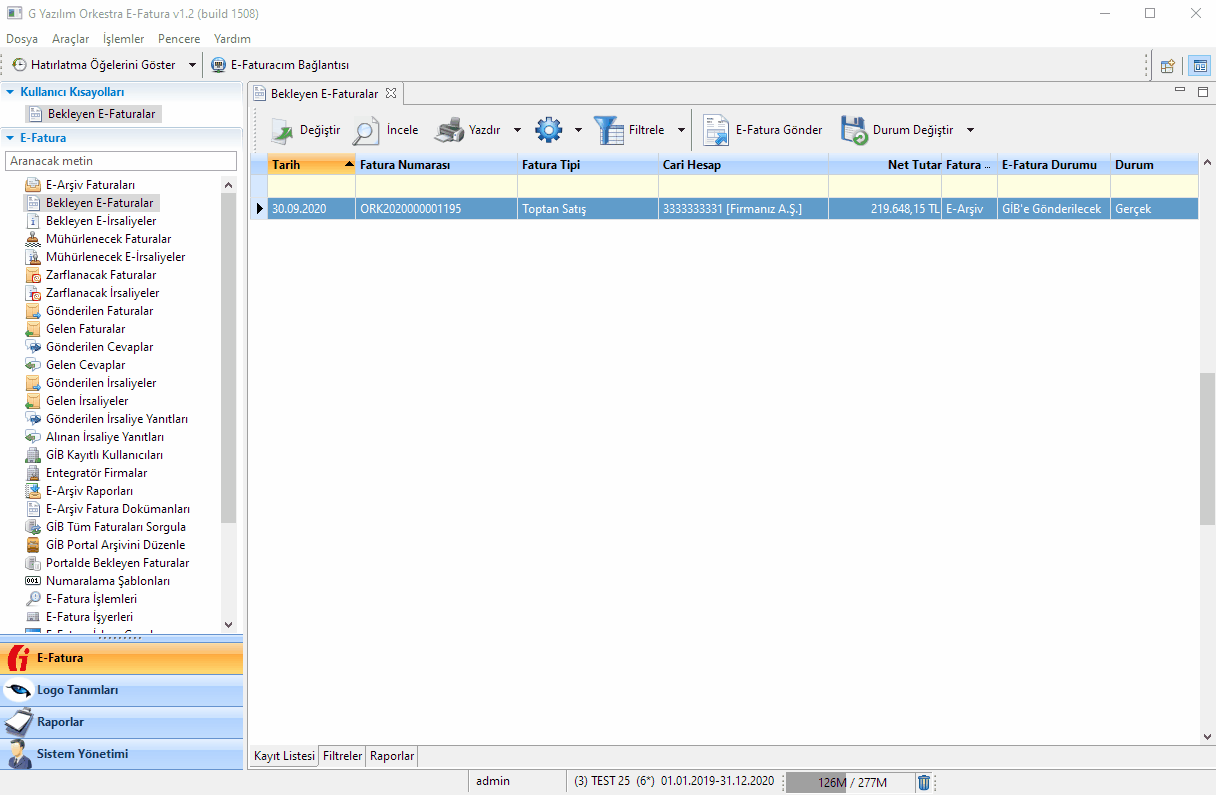Click the Aranacak metin search field

click(121, 161)
